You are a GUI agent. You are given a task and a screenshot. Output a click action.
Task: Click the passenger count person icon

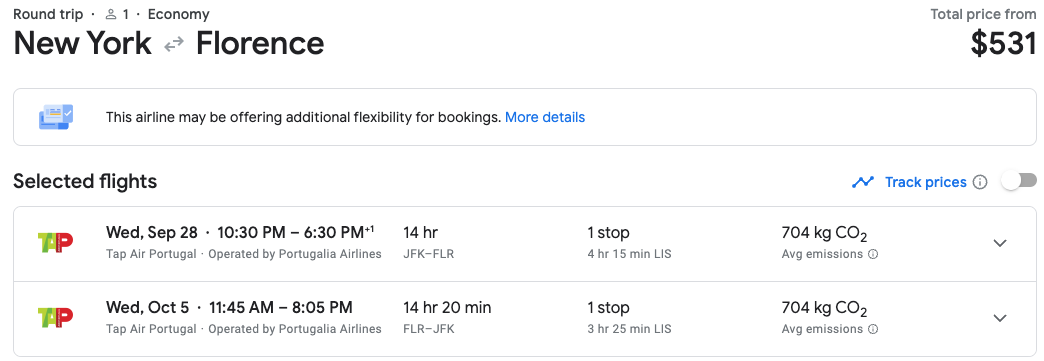pyautogui.click(x=111, y=14)
